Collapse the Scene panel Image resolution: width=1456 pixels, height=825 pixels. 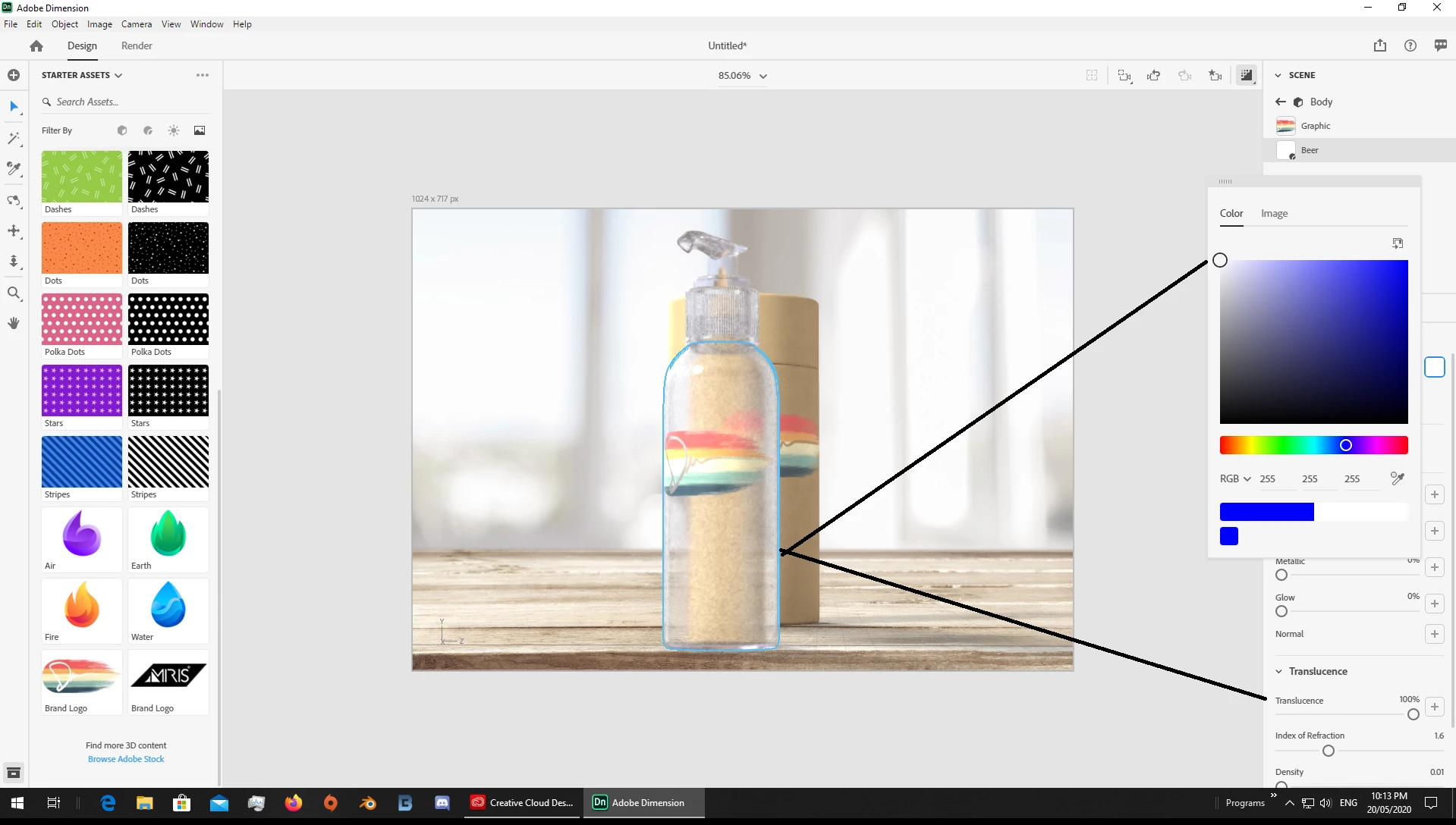click(1278, 75)
